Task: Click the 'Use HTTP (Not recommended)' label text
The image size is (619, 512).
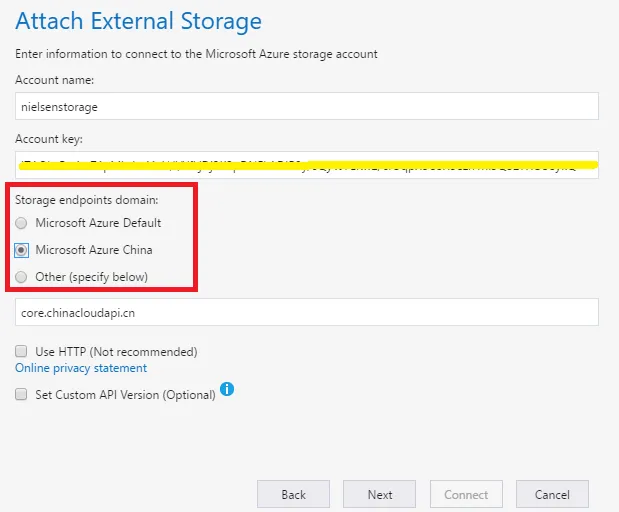Action: [x=116, y=352]
